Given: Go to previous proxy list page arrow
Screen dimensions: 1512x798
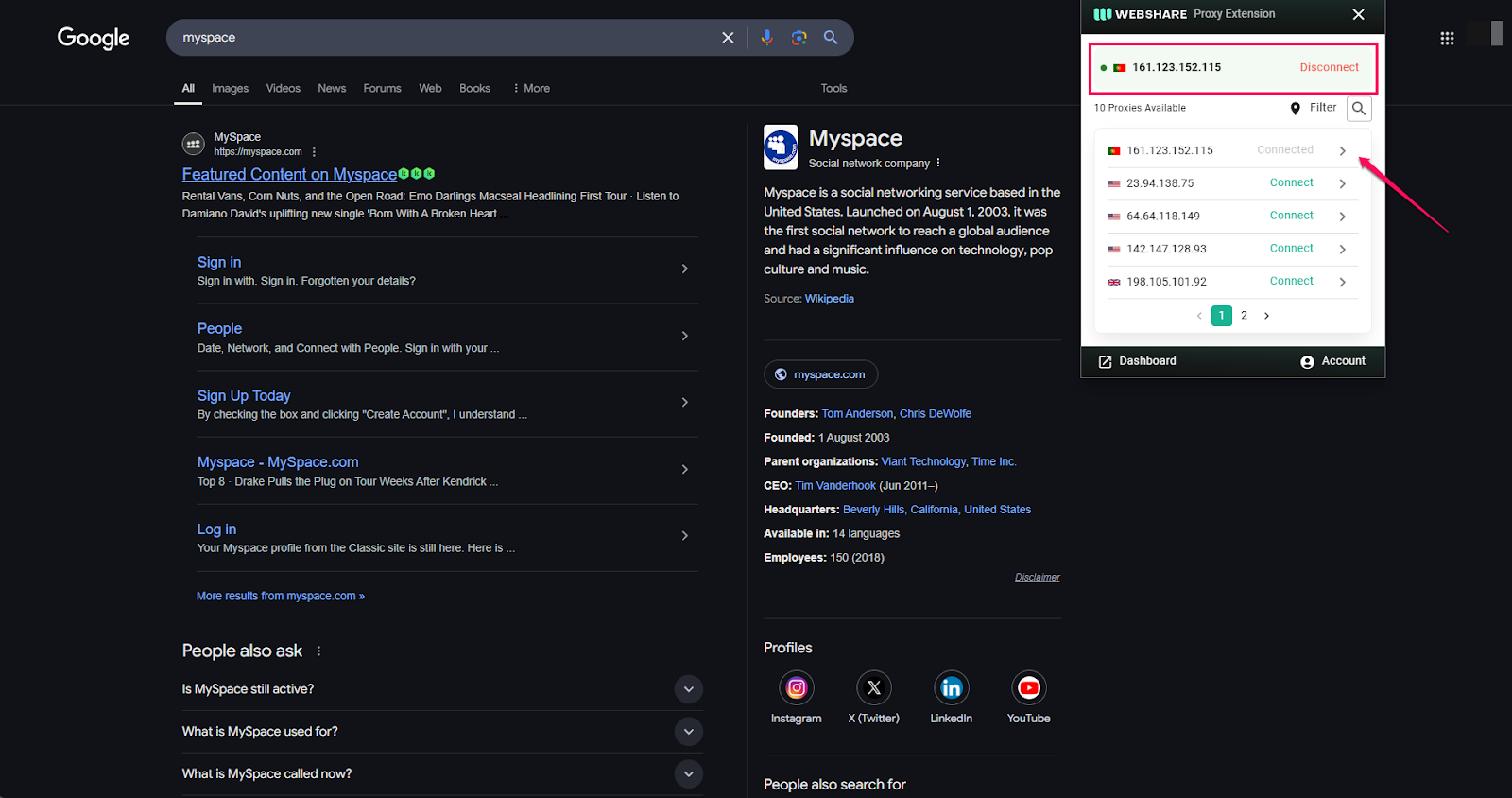Looking at the screenshot, I should (1199, 316).
